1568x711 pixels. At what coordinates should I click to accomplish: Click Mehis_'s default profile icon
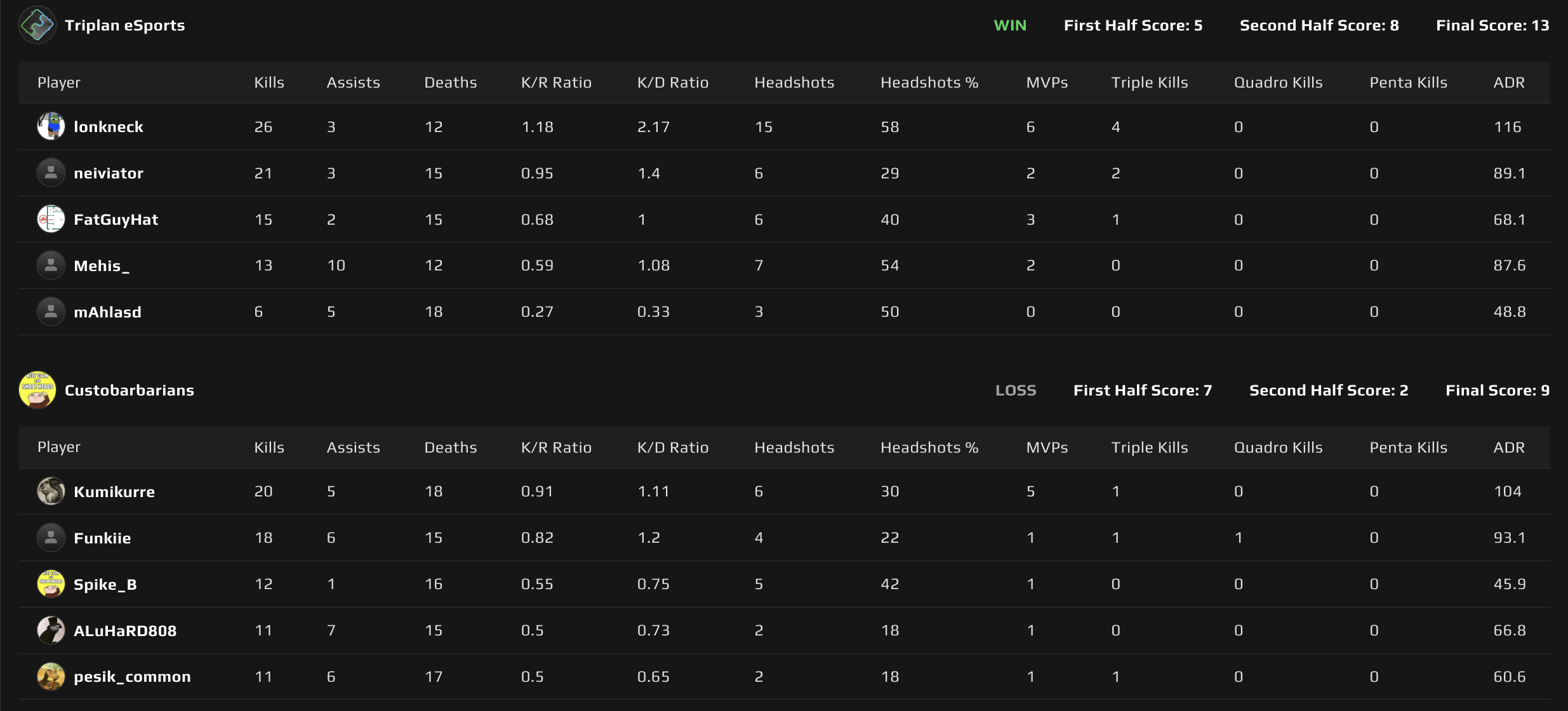click(x=51, y=265)
